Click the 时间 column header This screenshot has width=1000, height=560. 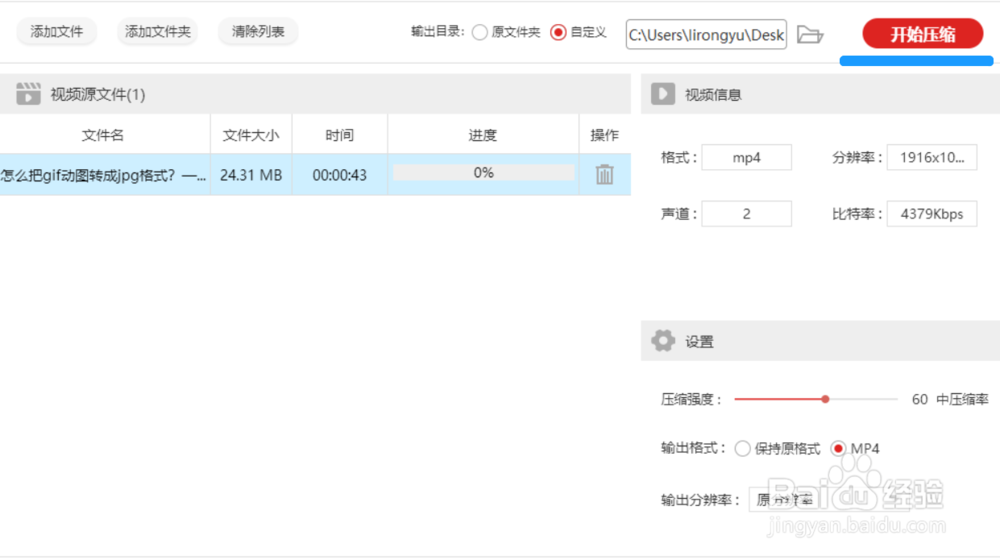tap(339, 135)
